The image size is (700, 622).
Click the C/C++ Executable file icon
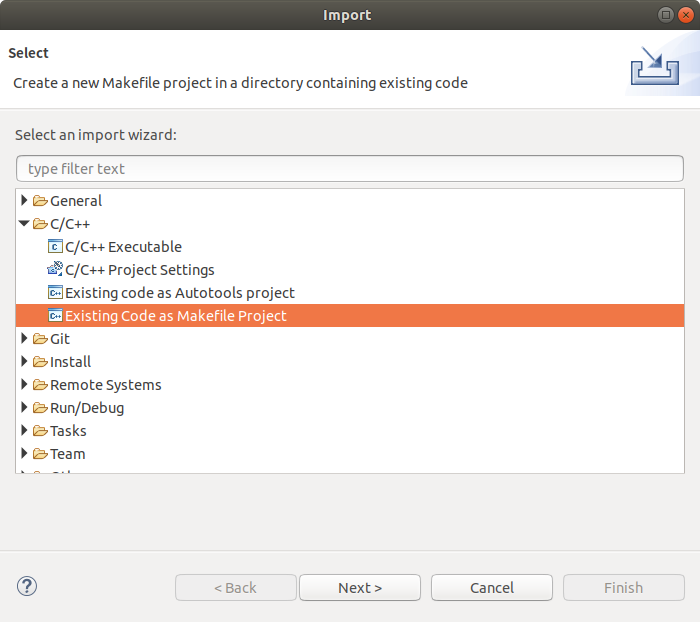pos(55,247)
